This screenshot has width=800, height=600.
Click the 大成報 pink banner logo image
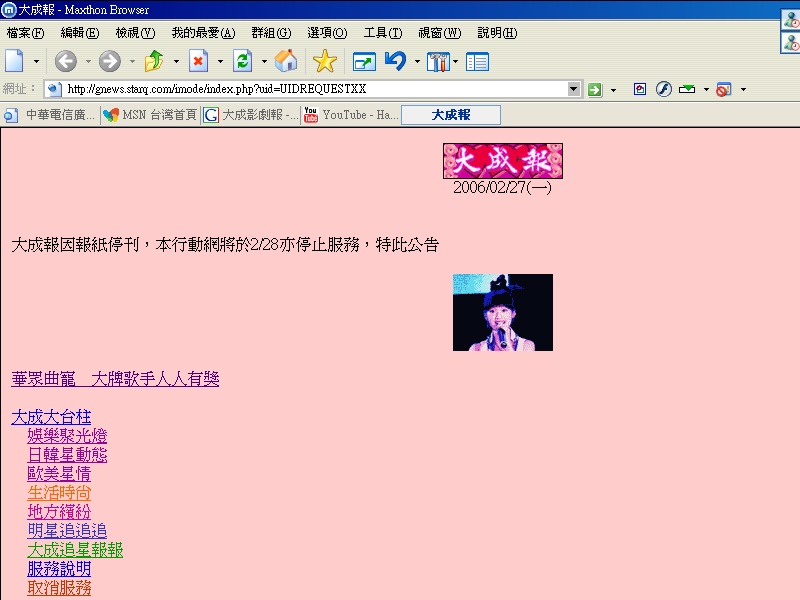click(x=503, y=161)
